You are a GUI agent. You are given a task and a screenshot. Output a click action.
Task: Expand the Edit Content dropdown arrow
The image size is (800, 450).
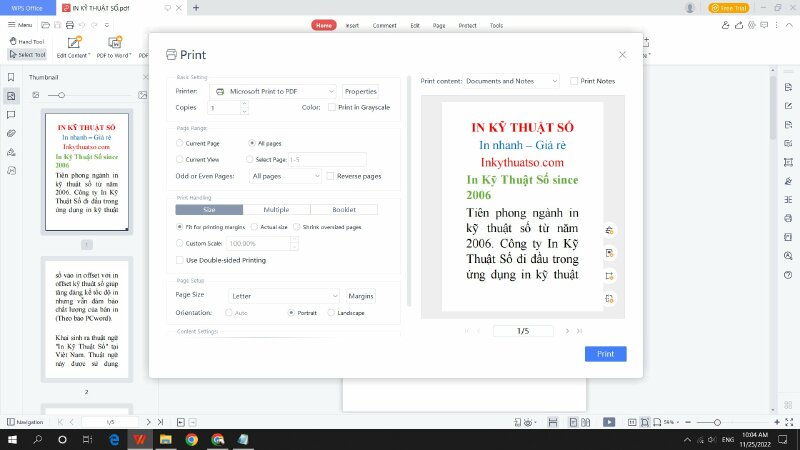(x=89, y=56)
